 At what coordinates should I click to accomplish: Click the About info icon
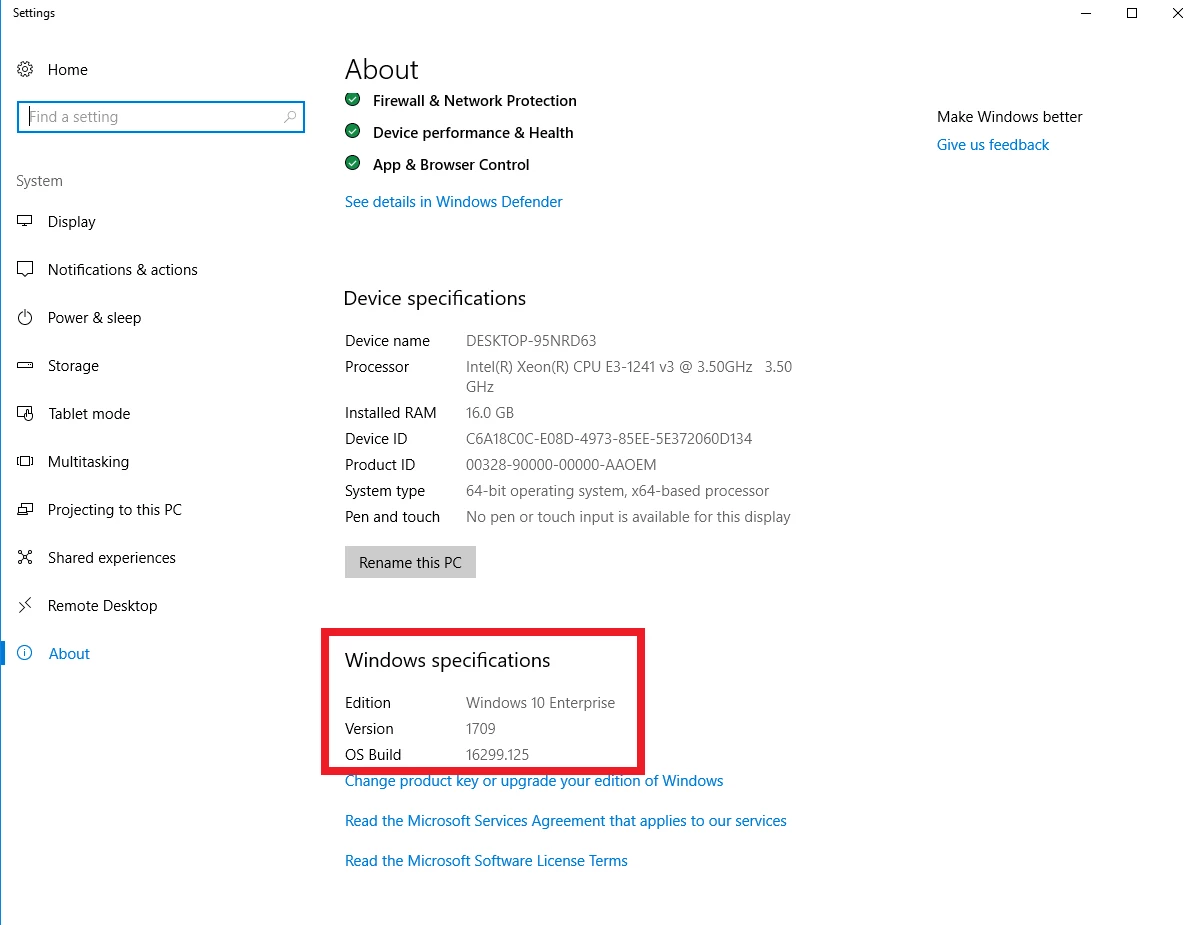(25, 653)
